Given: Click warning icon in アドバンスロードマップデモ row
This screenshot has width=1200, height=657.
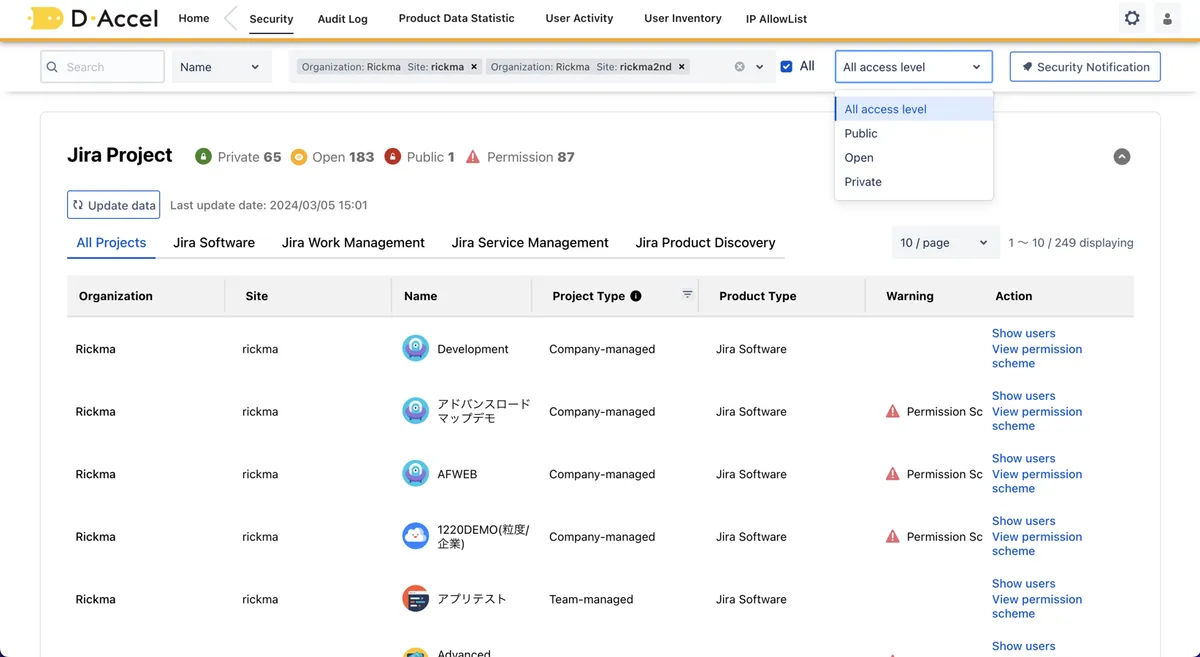Looking at the screenshot, I should [x=893, y=411].
